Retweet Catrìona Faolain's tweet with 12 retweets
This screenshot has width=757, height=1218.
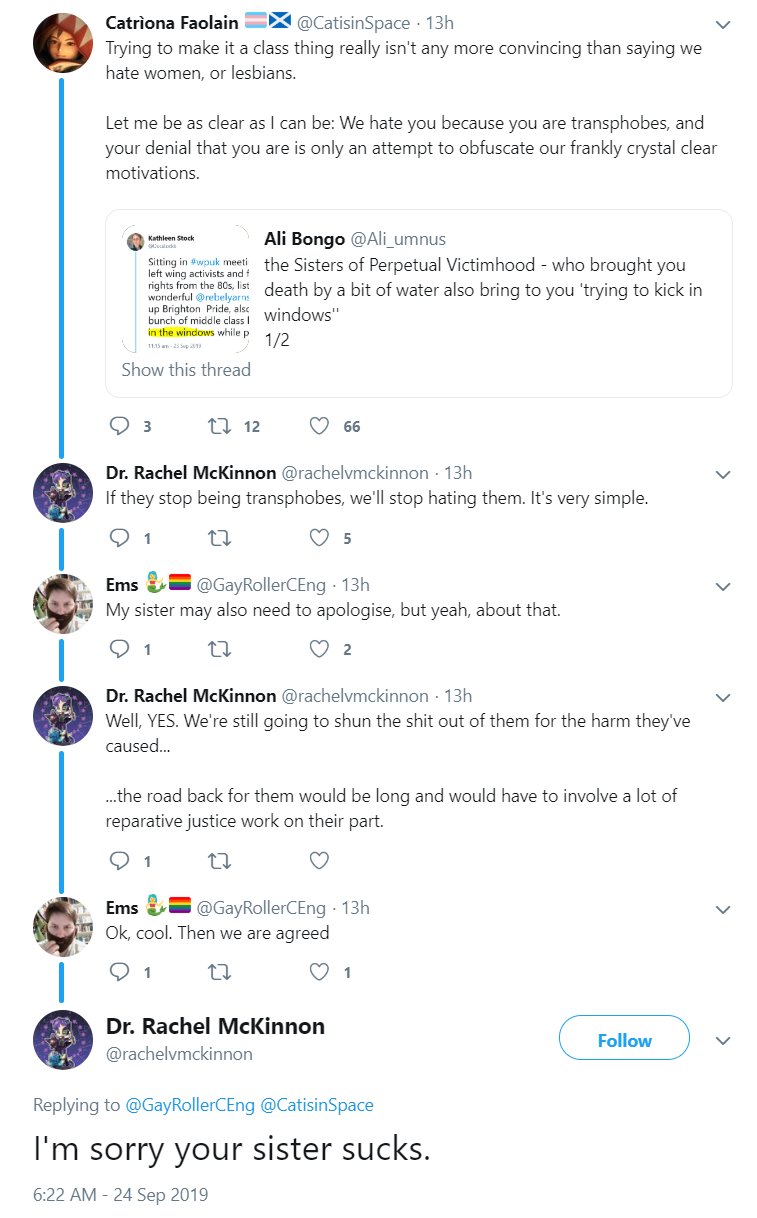219,426
